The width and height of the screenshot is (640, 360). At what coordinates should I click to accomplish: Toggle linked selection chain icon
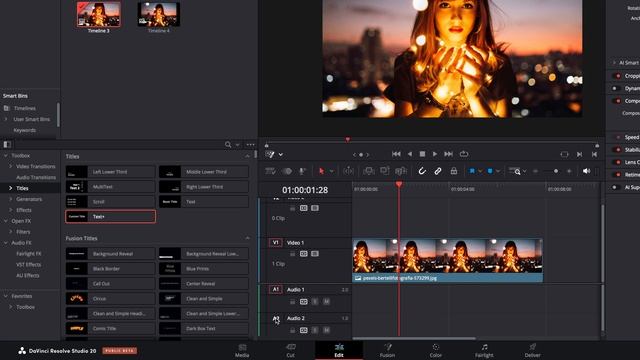[438, 171]
